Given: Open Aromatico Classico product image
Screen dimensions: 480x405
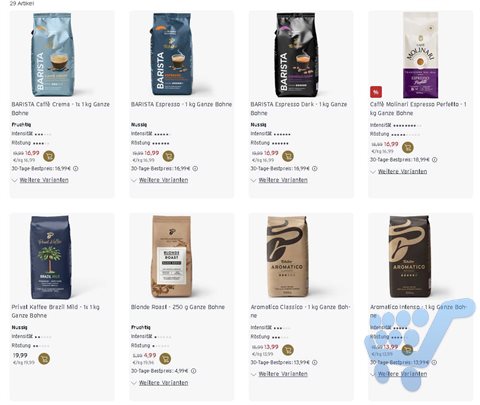Looking at the screenshot, I should (286, 257).
